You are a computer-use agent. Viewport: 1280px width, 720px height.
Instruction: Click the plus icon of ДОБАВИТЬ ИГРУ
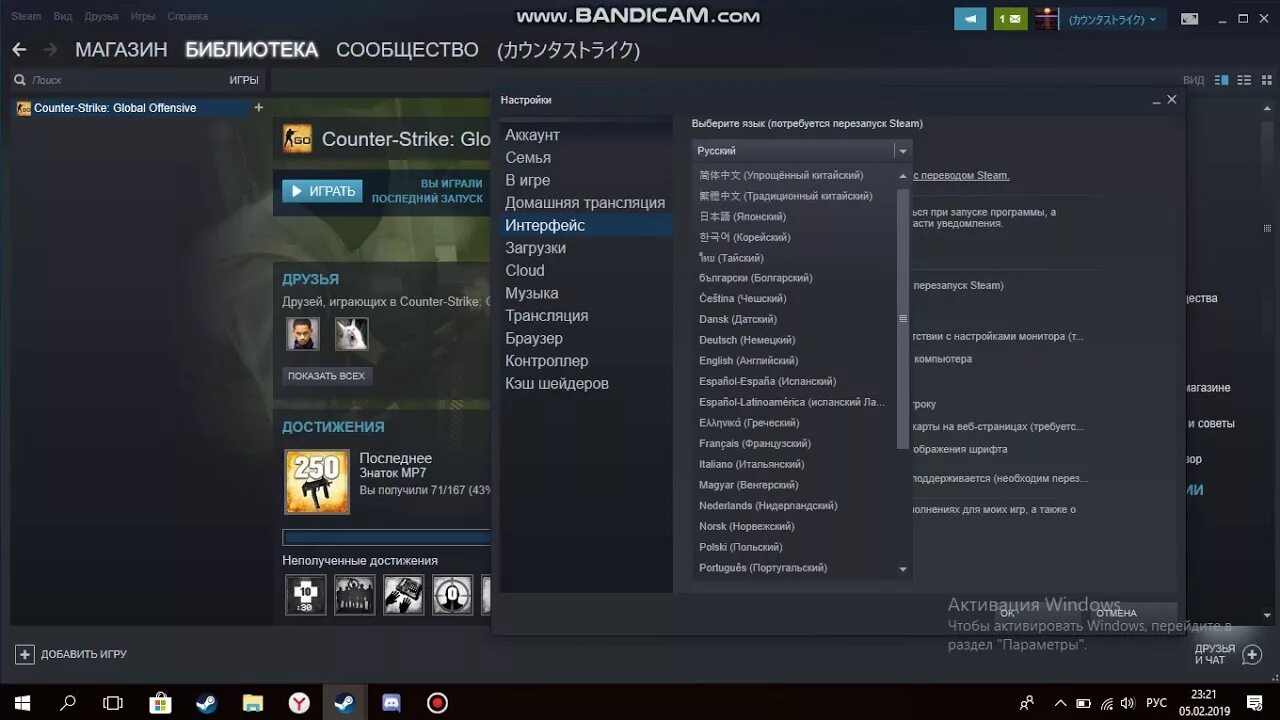tap(25, 654)
